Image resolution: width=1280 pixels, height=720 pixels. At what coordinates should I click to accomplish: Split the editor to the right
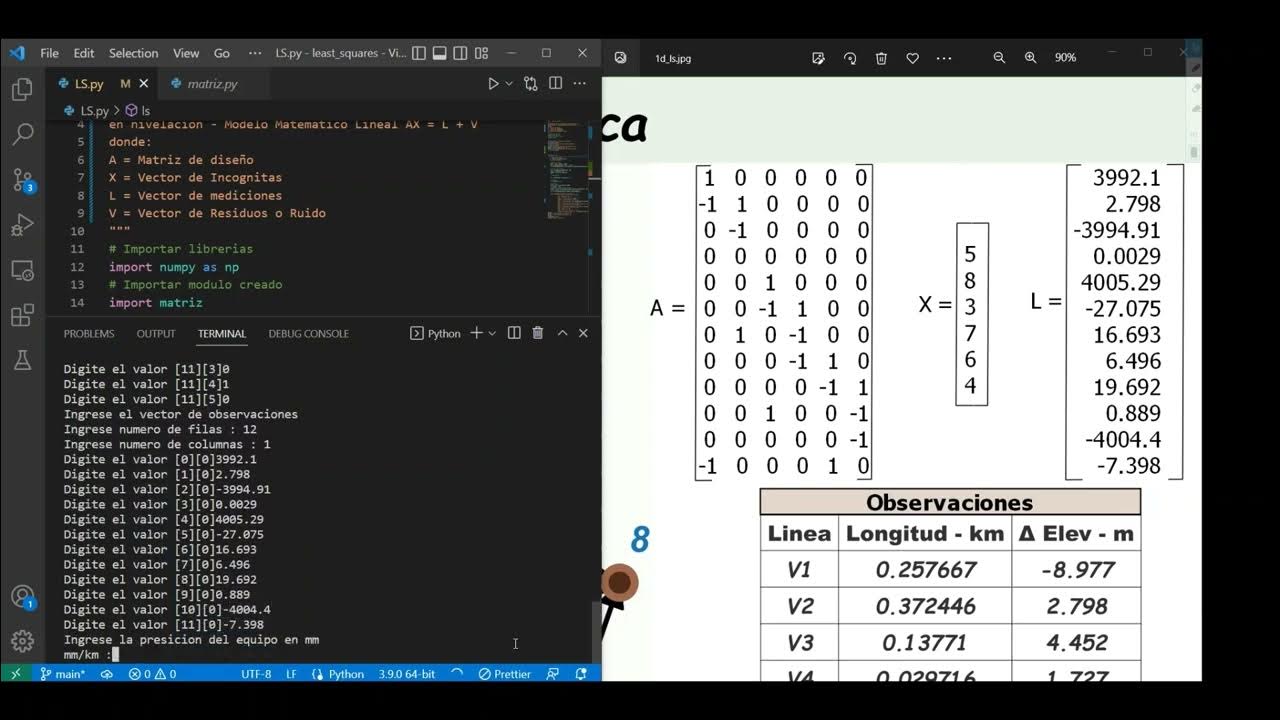click(556, 84)
